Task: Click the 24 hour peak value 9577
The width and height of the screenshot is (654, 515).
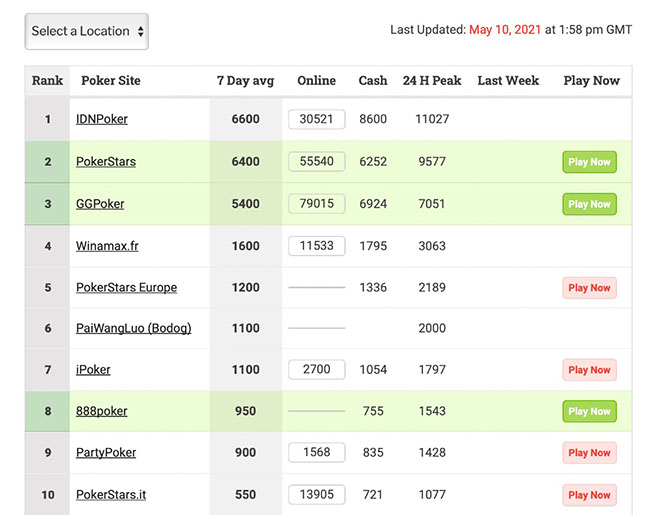Action: point(432,162)
